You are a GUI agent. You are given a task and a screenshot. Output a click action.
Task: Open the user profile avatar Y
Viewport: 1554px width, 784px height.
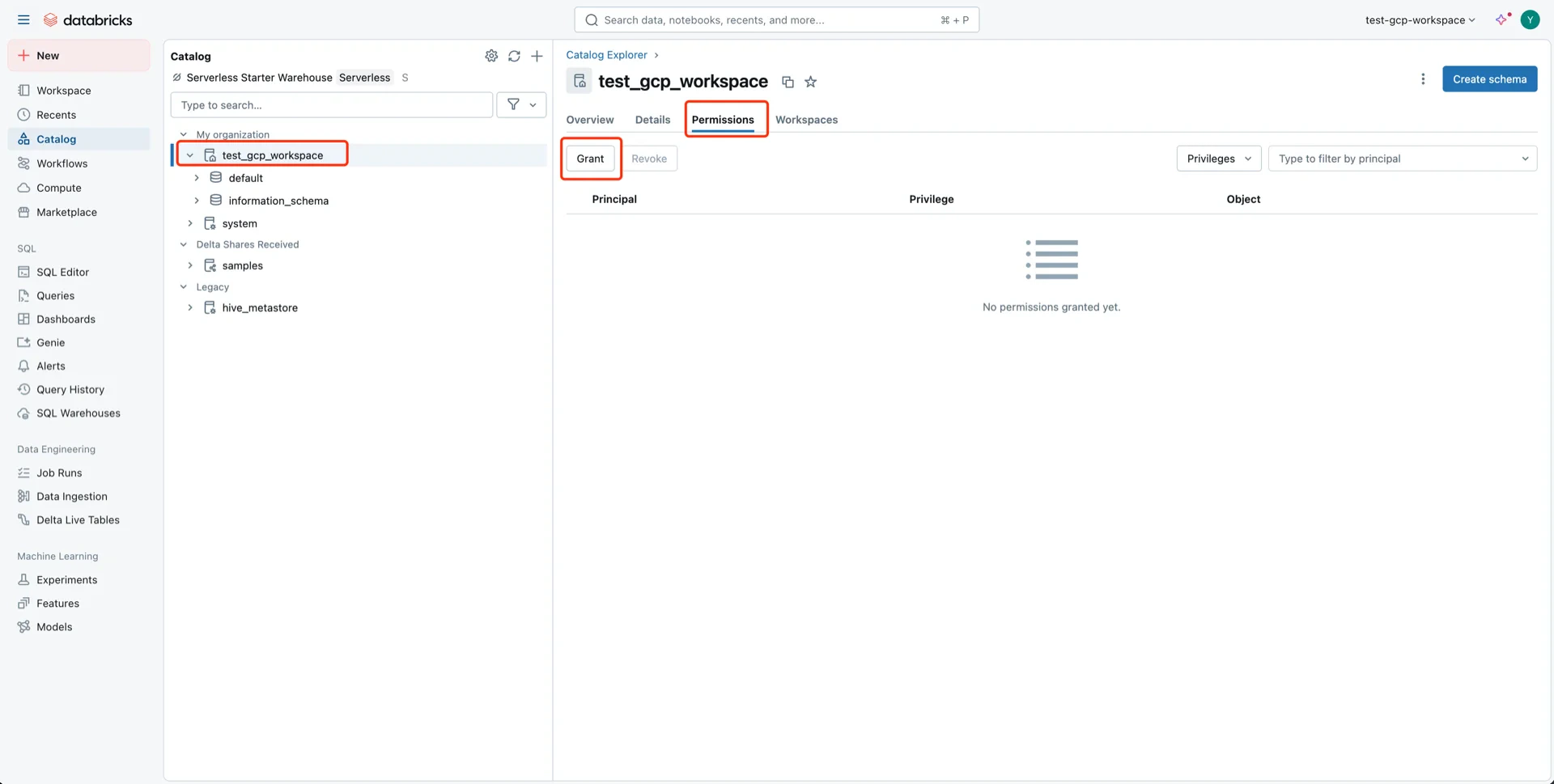coord(1530,19)
